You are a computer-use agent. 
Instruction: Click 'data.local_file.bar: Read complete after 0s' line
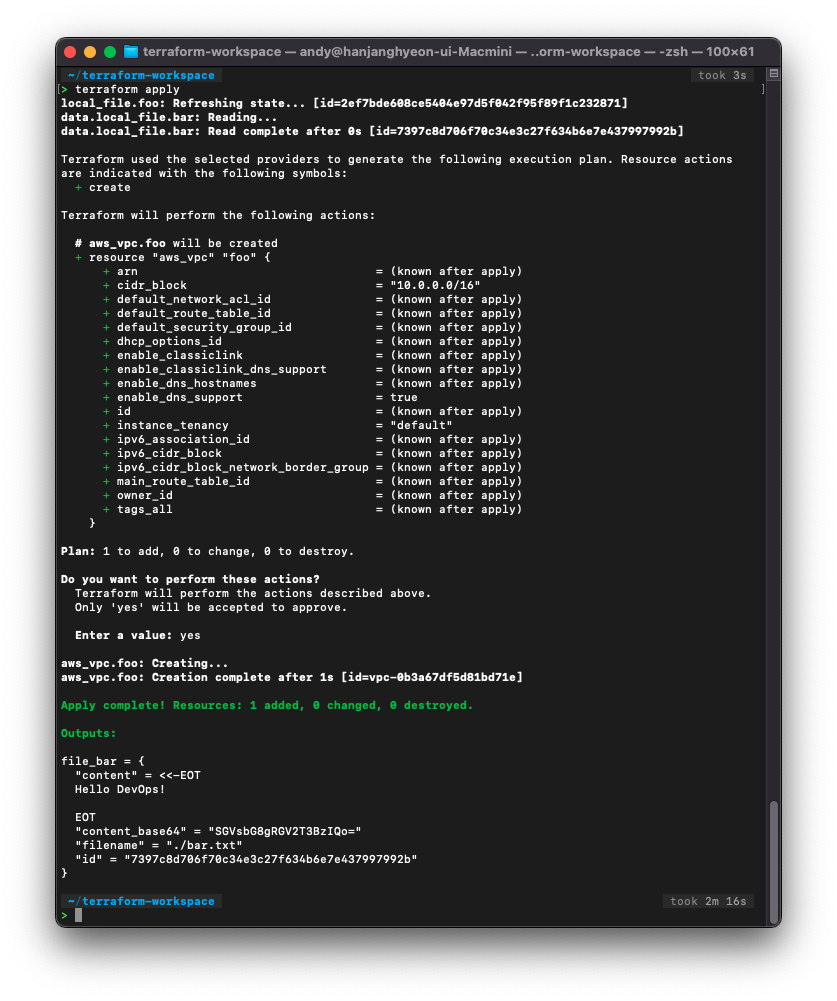[372, 132]
